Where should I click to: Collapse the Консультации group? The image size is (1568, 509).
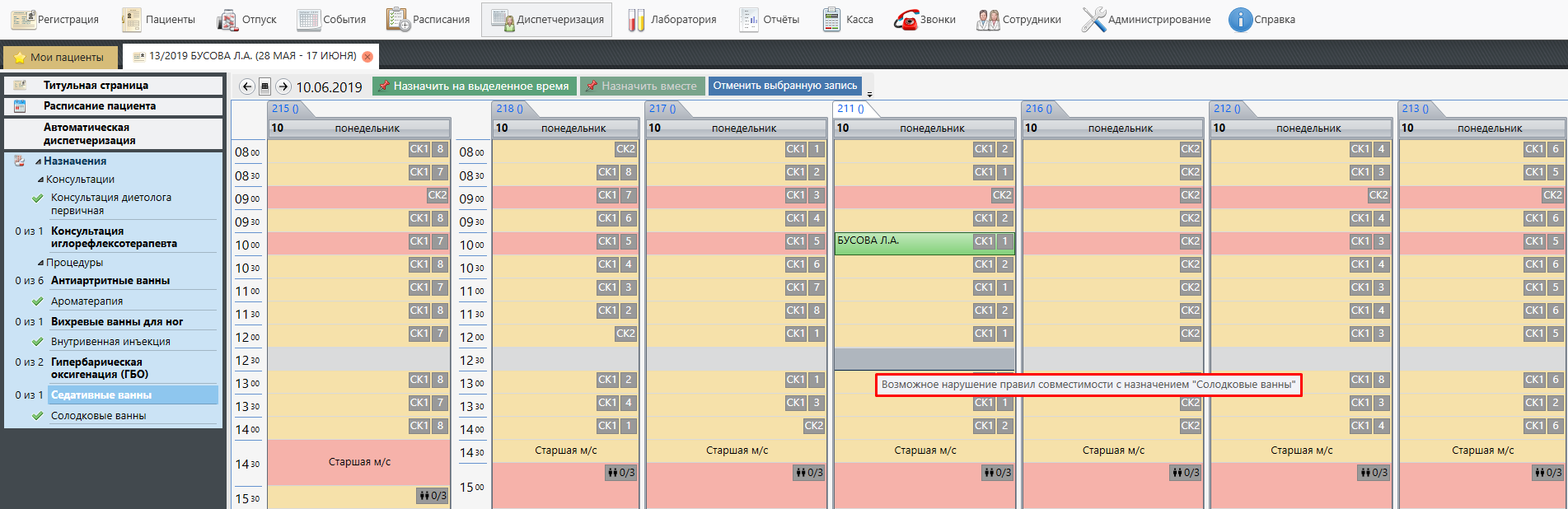pos(40,180)
